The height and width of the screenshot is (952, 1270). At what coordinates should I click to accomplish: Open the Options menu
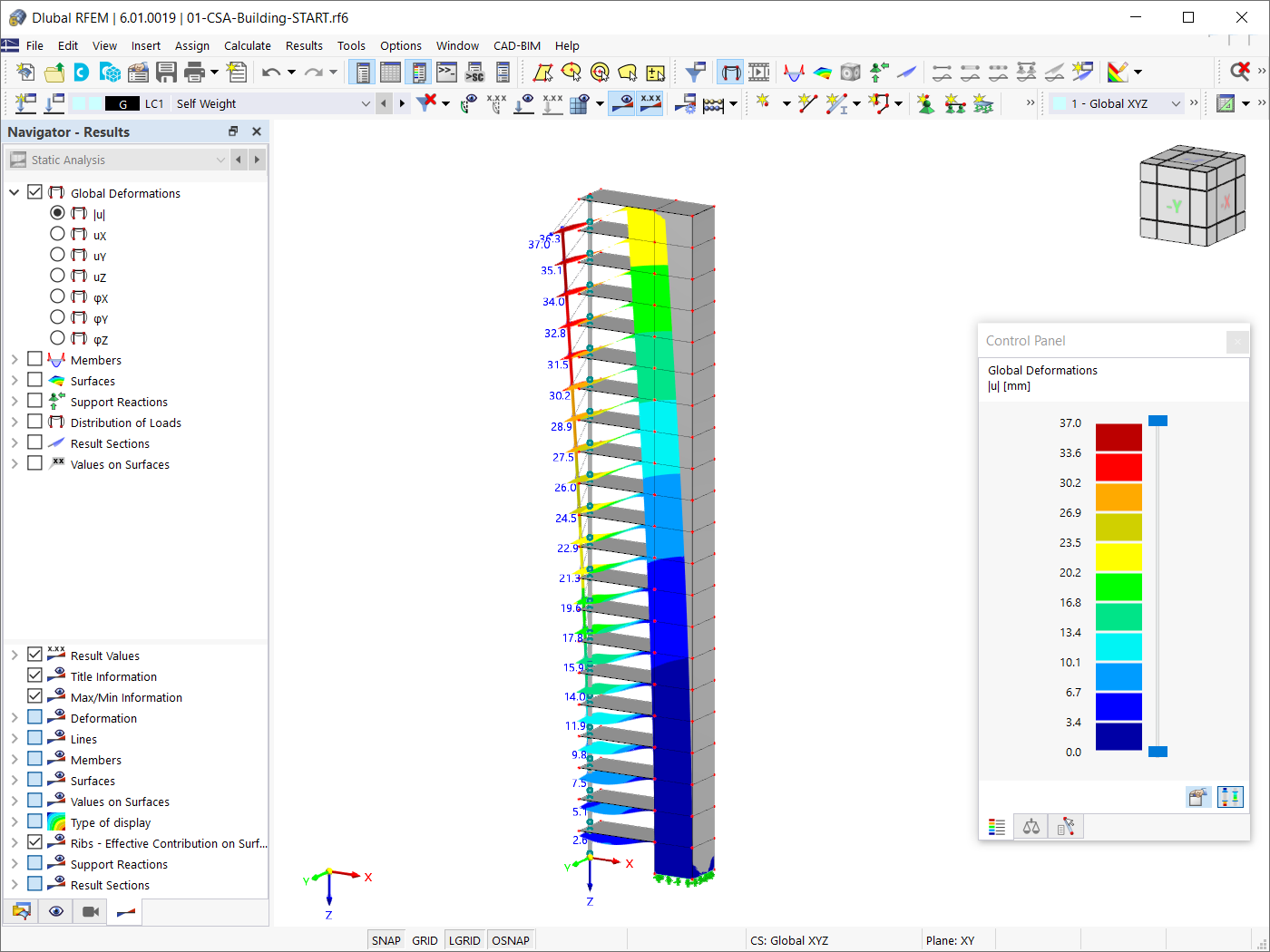(401, 45)
